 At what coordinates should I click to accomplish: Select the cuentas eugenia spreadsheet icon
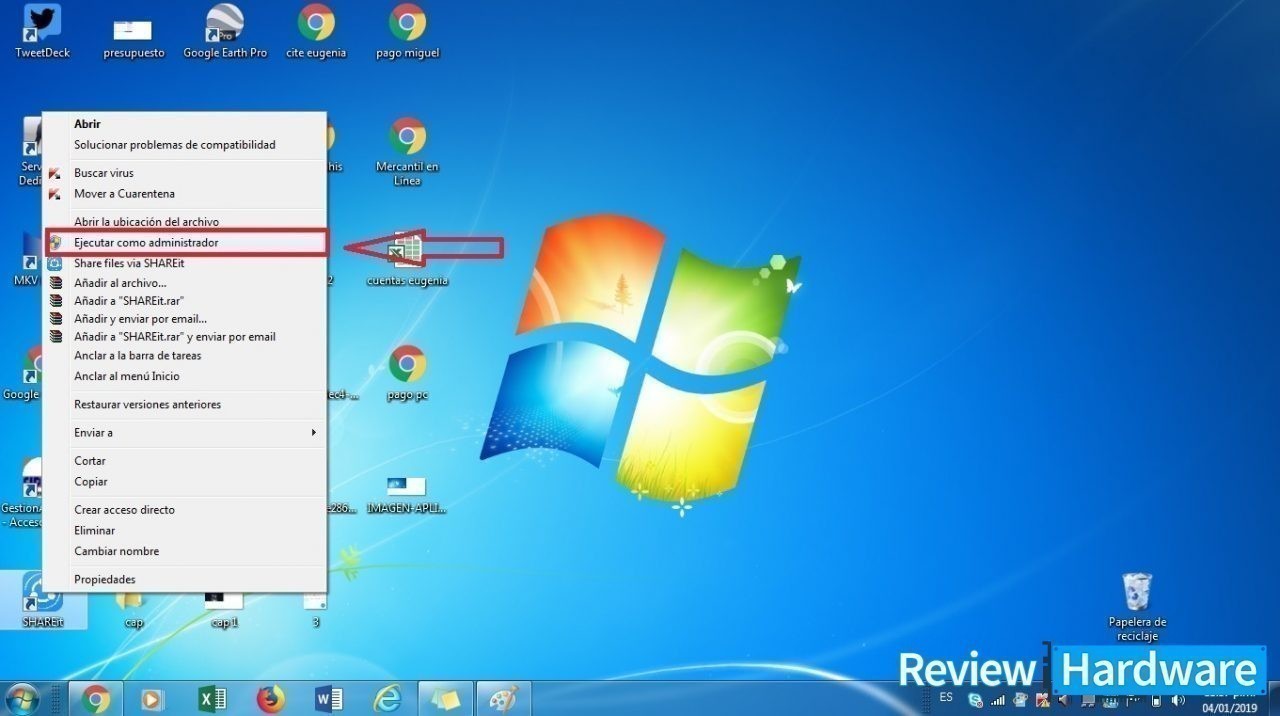tap(407, 259)
